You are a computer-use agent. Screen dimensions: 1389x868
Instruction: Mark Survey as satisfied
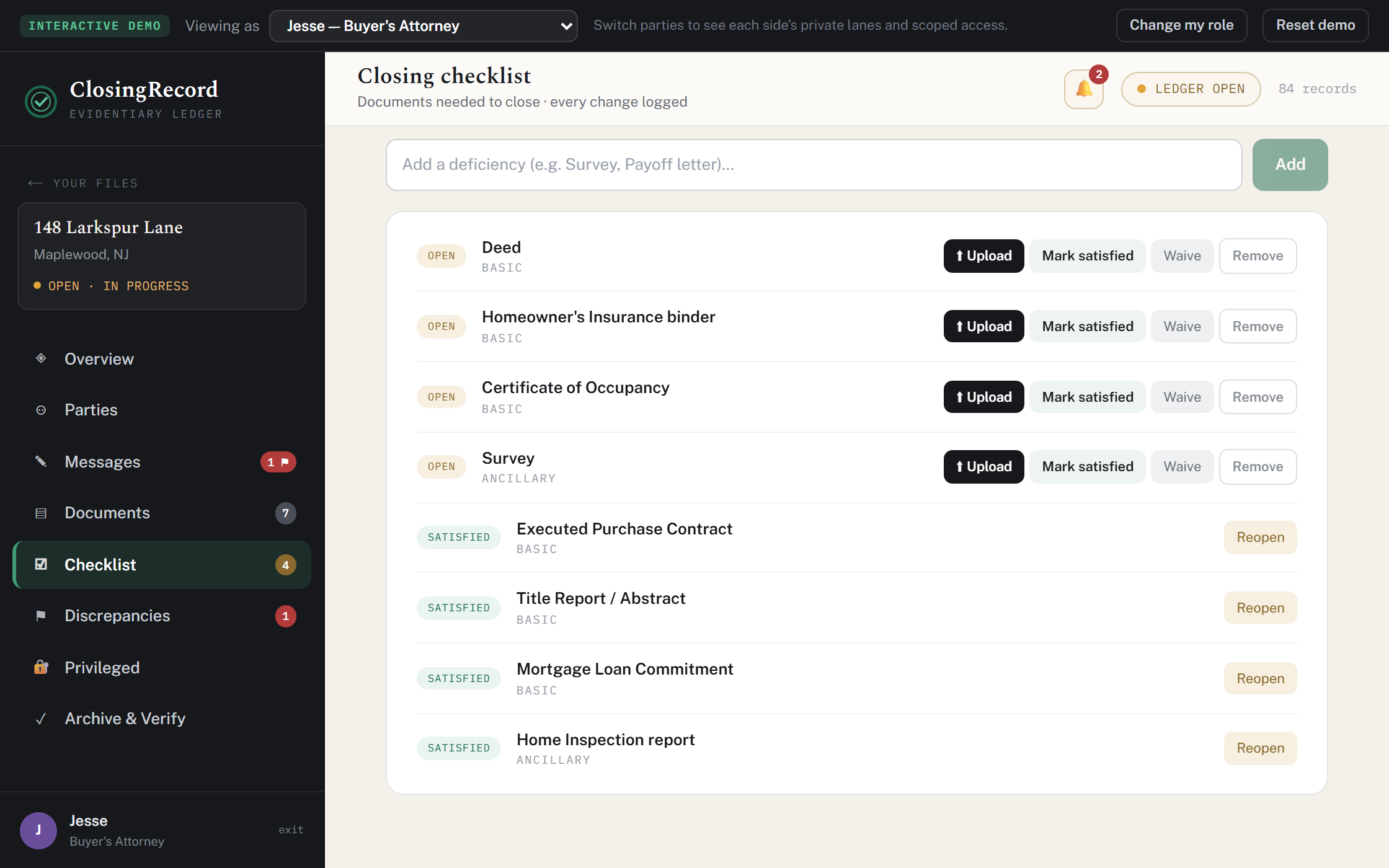(1088, 467)
